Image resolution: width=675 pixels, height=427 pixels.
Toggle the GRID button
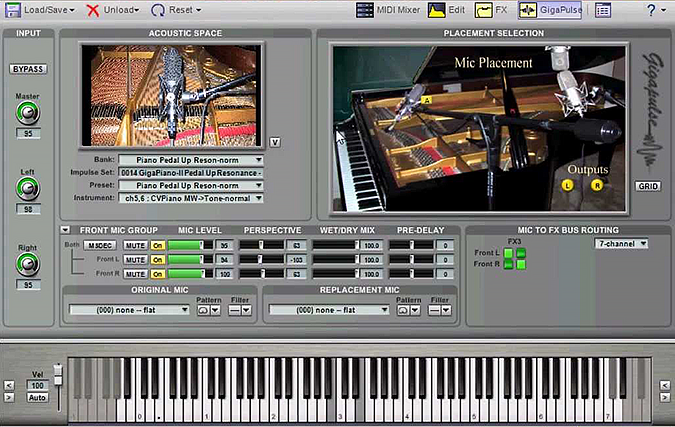pos(648,186)
